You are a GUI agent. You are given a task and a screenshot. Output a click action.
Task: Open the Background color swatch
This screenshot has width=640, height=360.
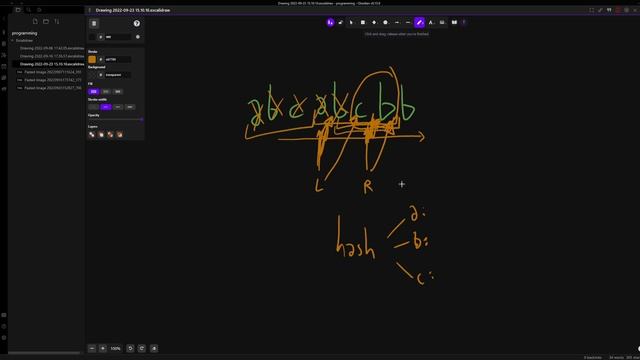[x=92, y=75]
